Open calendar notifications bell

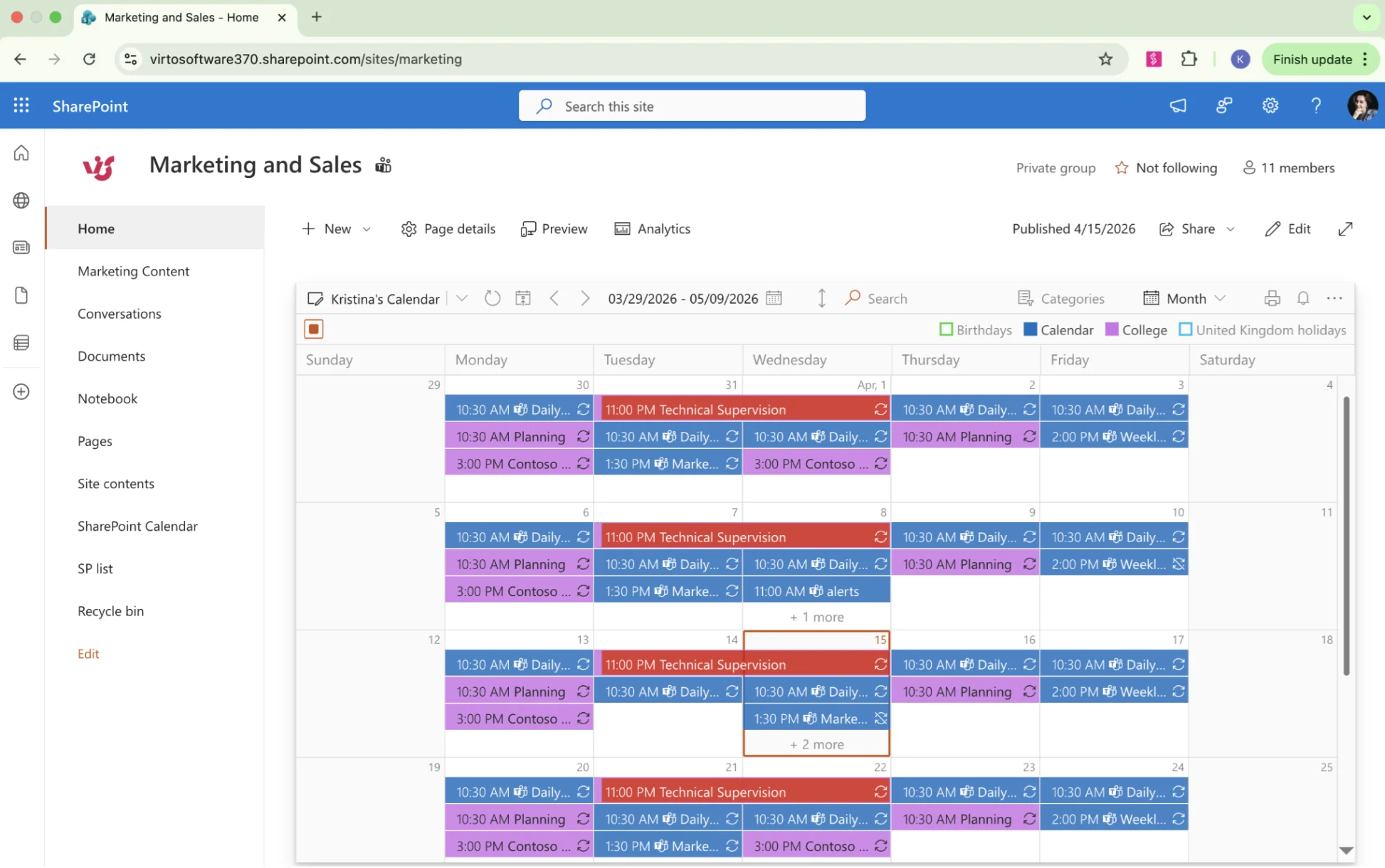(x=1303, y=298)
